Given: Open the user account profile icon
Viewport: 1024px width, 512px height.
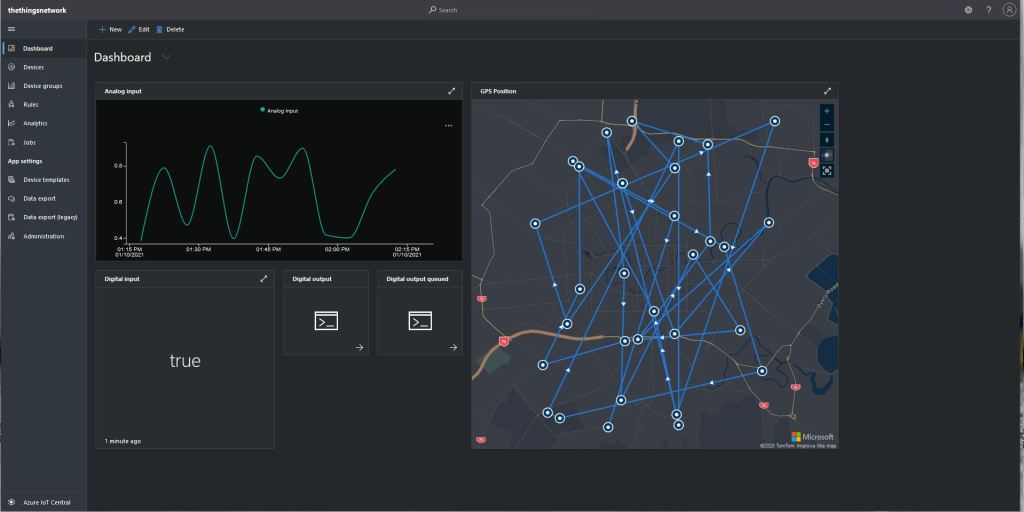Looking at the screenshot, I should coord(1008,10).
